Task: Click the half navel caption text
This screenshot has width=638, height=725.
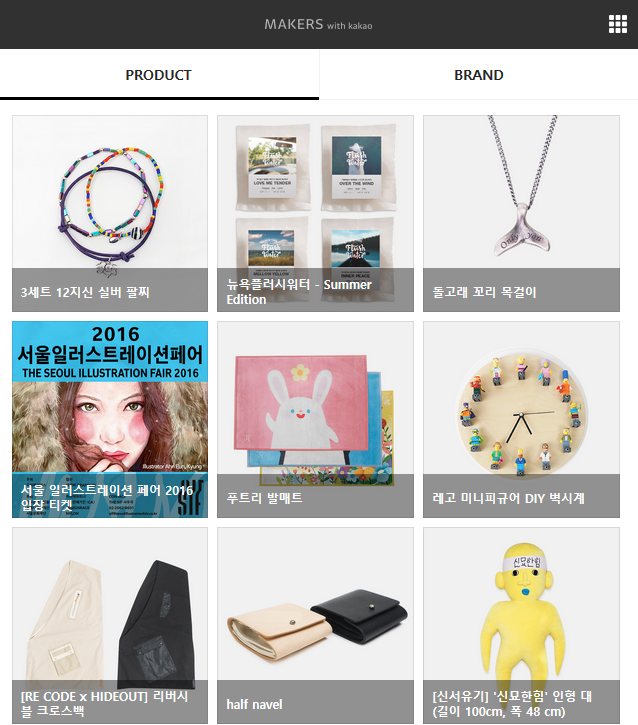Action: [254, 704]
